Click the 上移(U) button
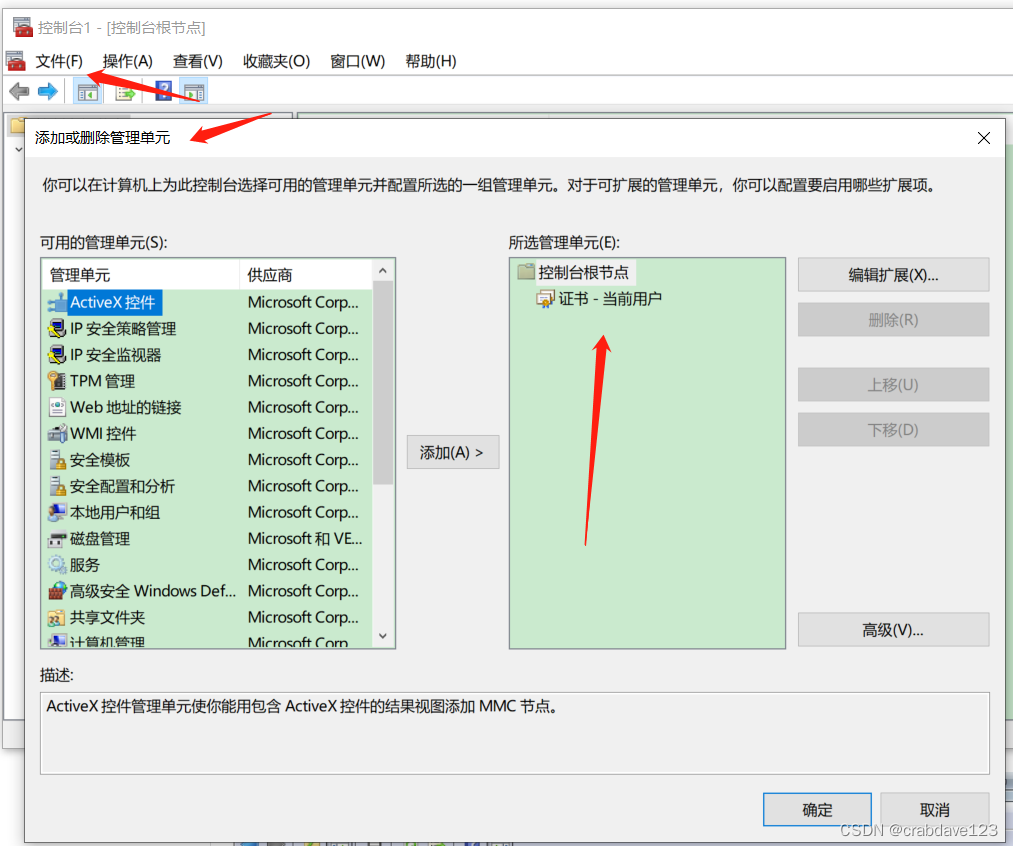The image size is (1013, 846). (x=893, y=385)
